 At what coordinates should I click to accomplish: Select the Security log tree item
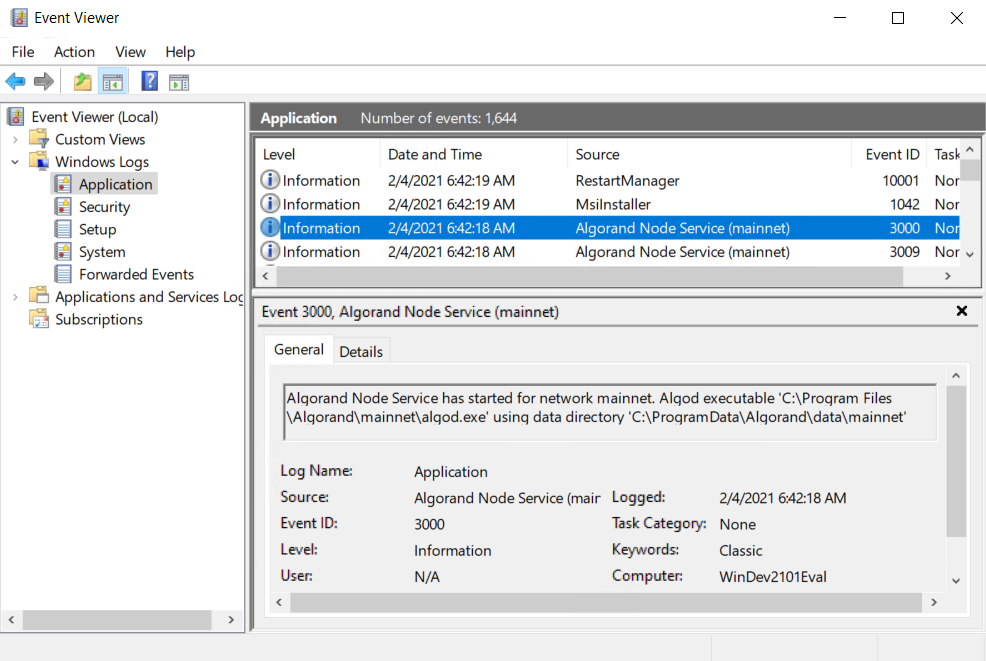[104, 207]
